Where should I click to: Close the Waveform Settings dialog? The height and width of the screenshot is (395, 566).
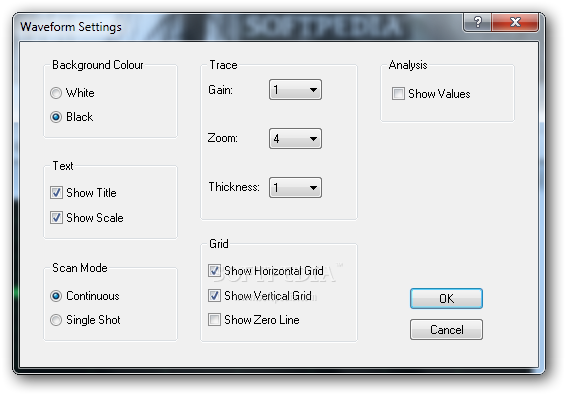click(x=515, y=22)
